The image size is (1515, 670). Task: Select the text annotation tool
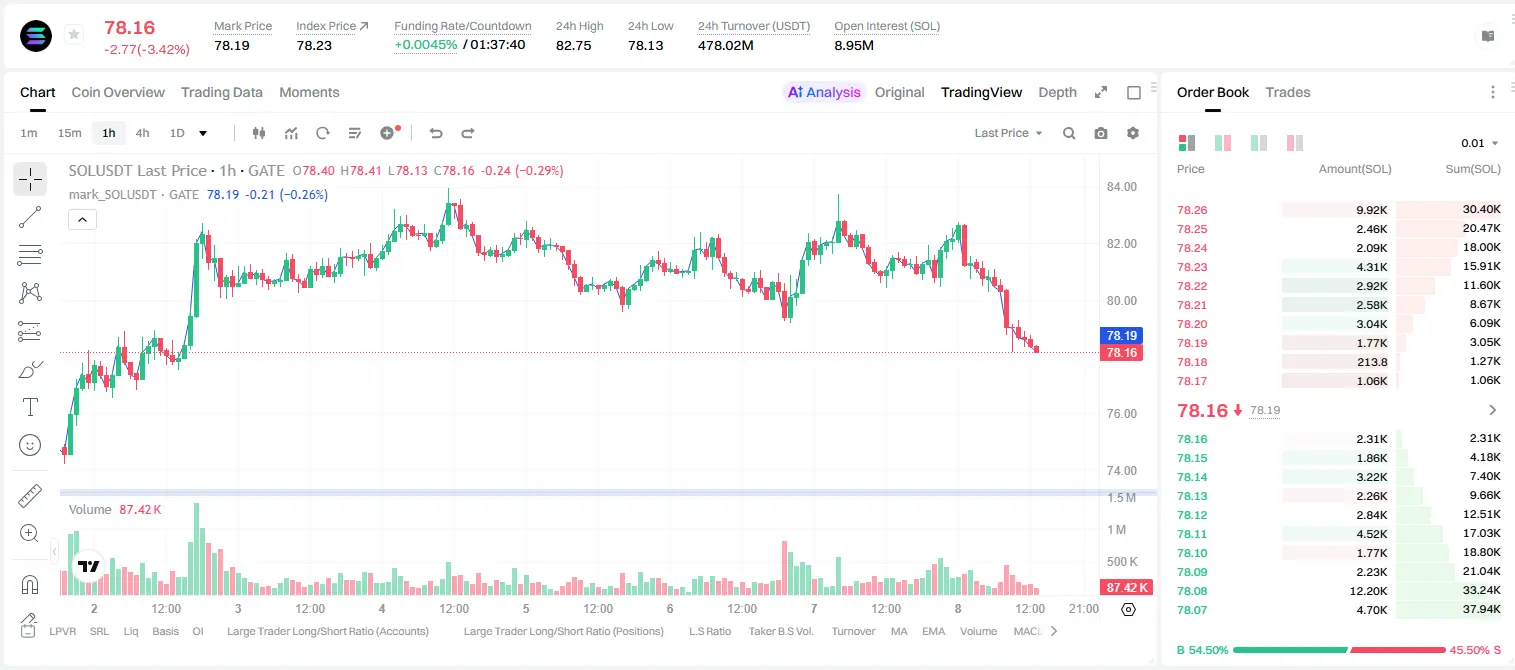30,407
